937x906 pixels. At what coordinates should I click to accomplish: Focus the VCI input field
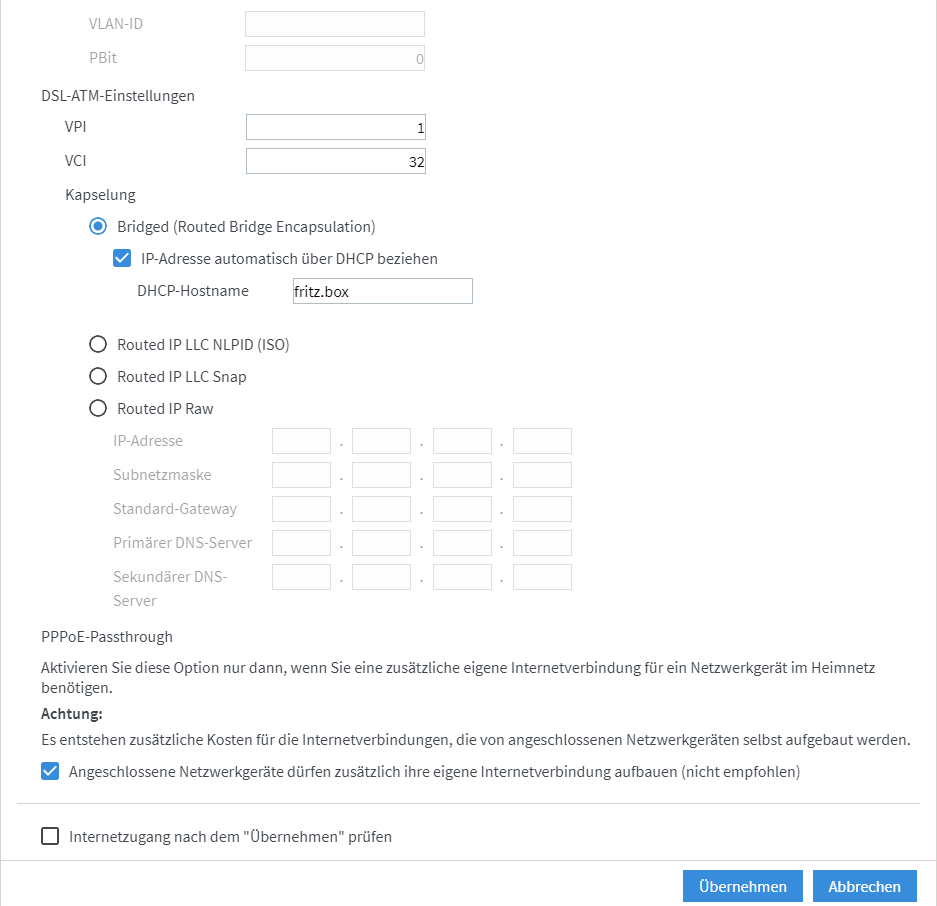point(336,161)
